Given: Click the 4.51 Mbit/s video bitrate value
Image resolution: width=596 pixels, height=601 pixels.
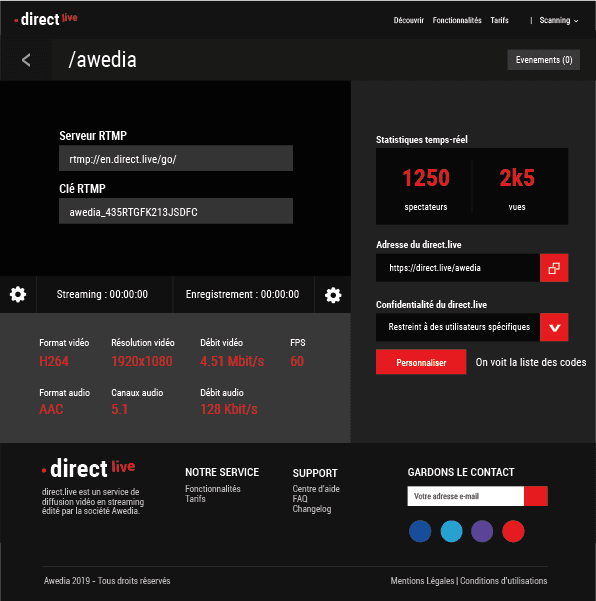Looking at the screenshot, I should [x=232, y=361].
